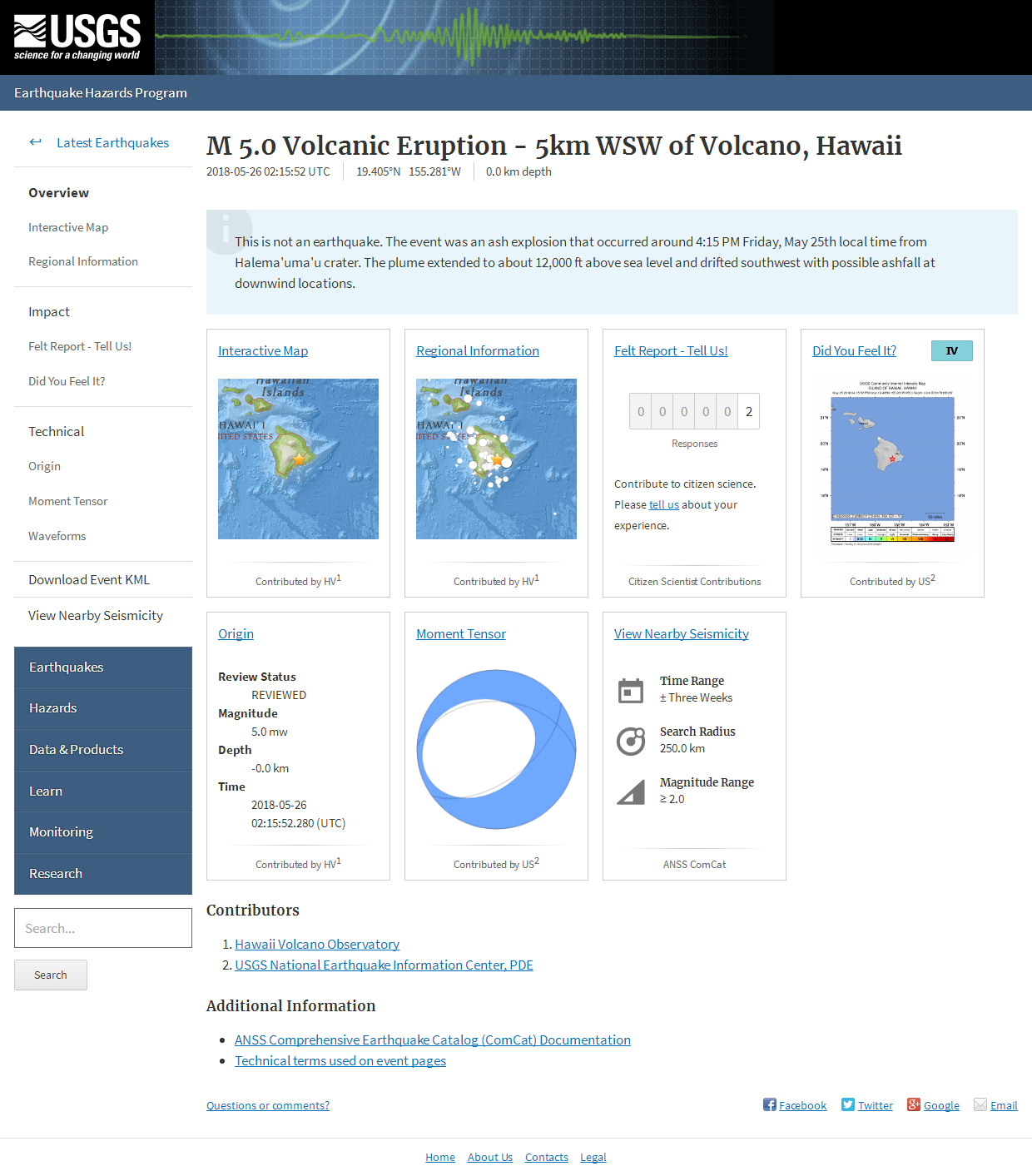Click View Nearby Seismicity in sidebar
Image resolution: width=1032 pixels, height=1176 pixels.
96,615
